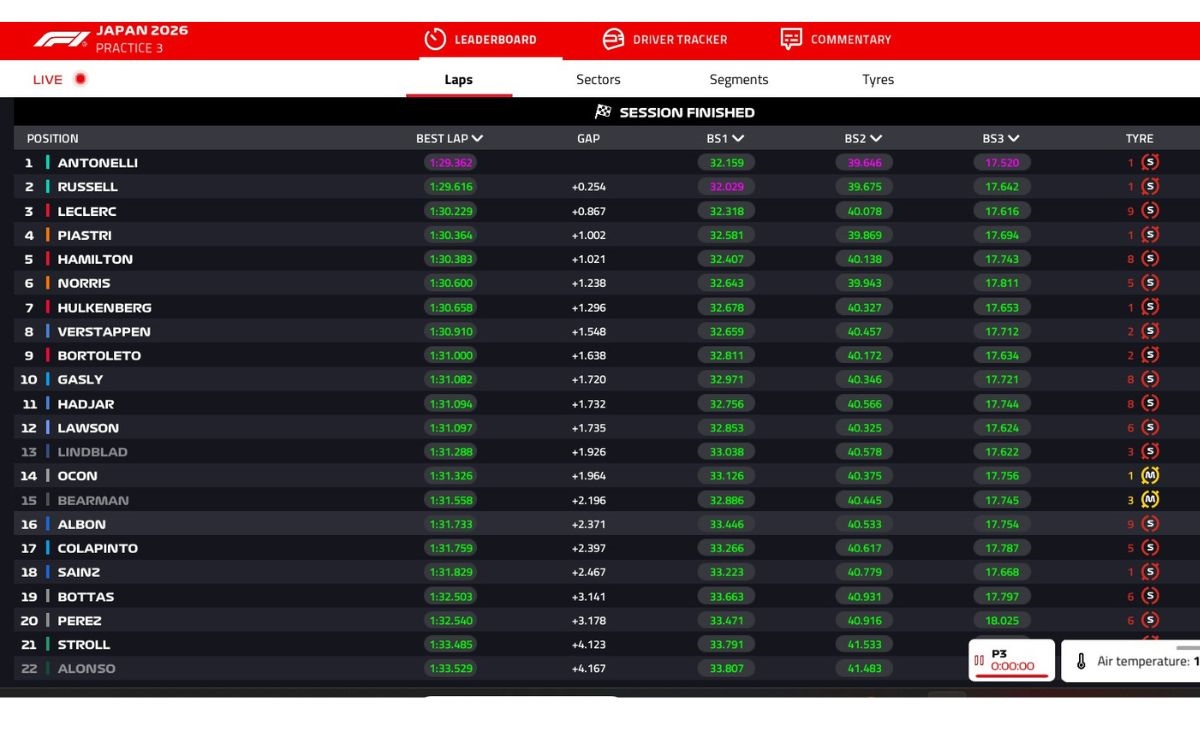Open the BEST LAP sort dropdown
Image resolution: width=1200 pixels, height=729 pixels.
(475, 138)
